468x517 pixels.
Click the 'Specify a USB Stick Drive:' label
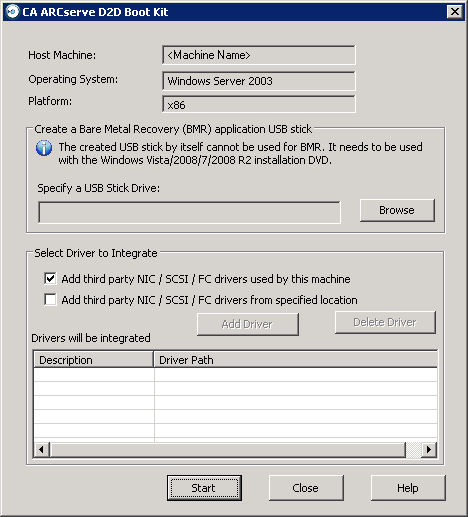click(98, 188)
